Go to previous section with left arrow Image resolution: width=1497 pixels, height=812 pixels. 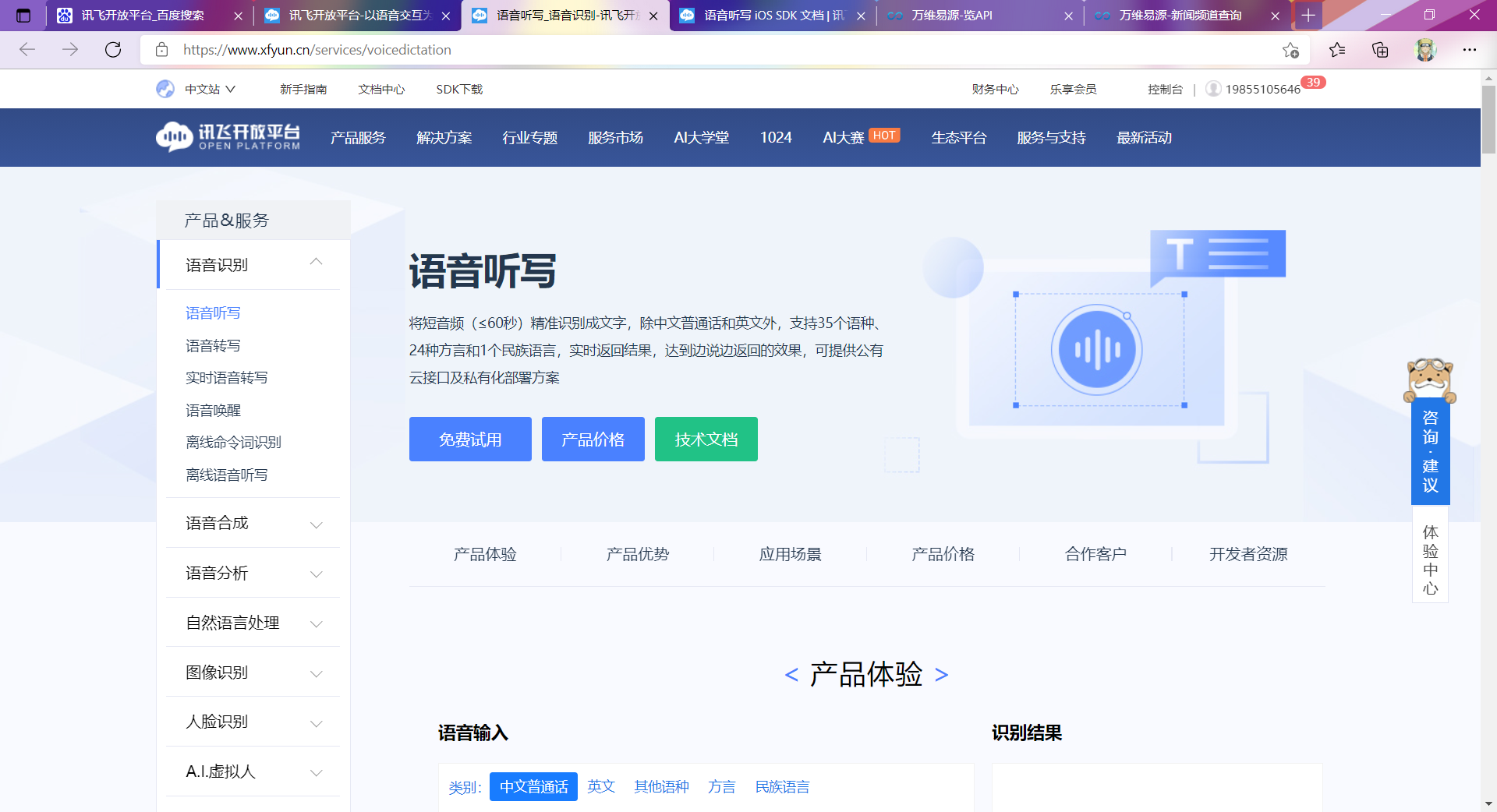pyautogui.click(x=791, y=675)
